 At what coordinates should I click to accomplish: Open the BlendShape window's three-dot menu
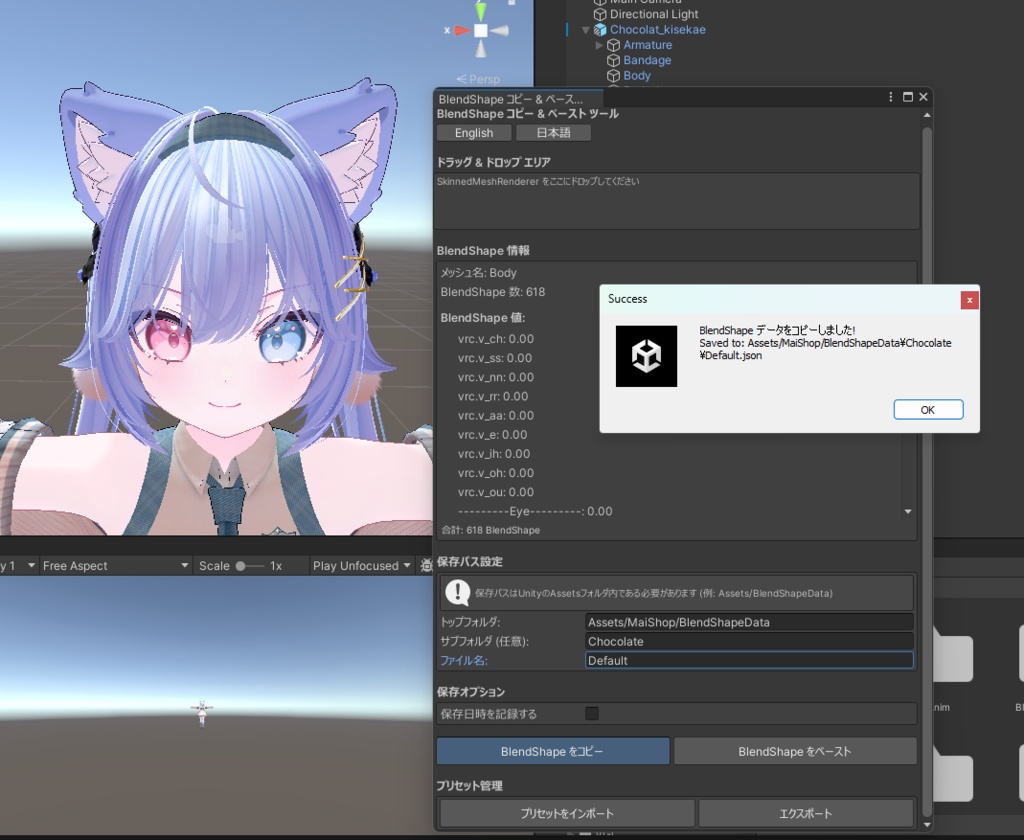click(889, 96)
